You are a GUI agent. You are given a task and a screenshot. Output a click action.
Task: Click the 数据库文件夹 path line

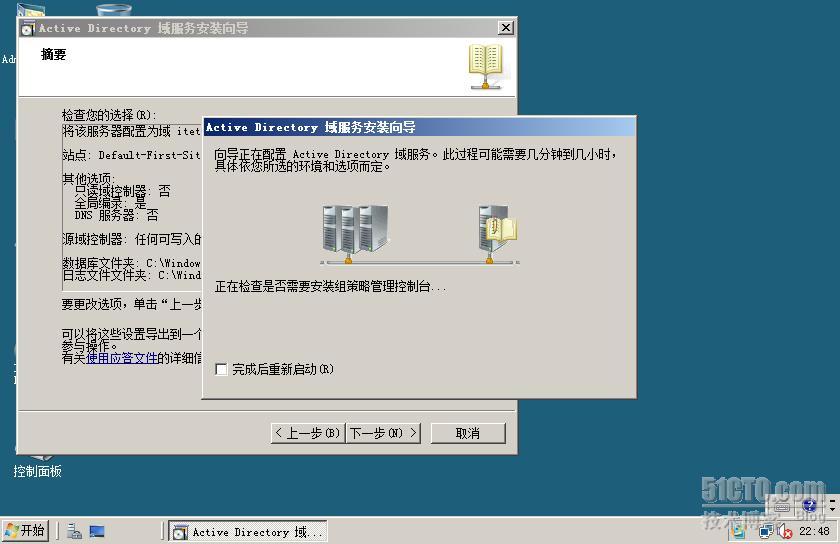pyautogui.click(x=131, y=263)
